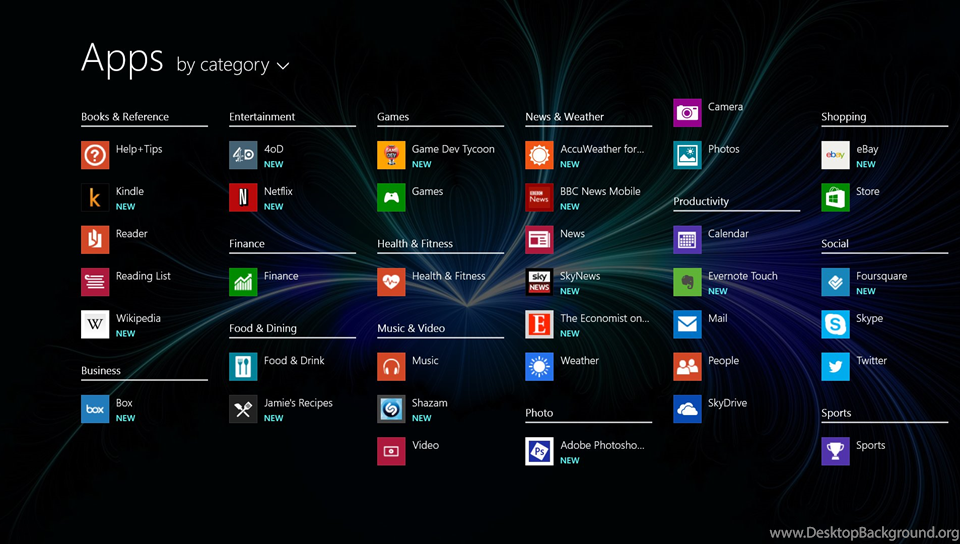
Task: Launch the 4oD app icon
Action: (x=243, y=155)
